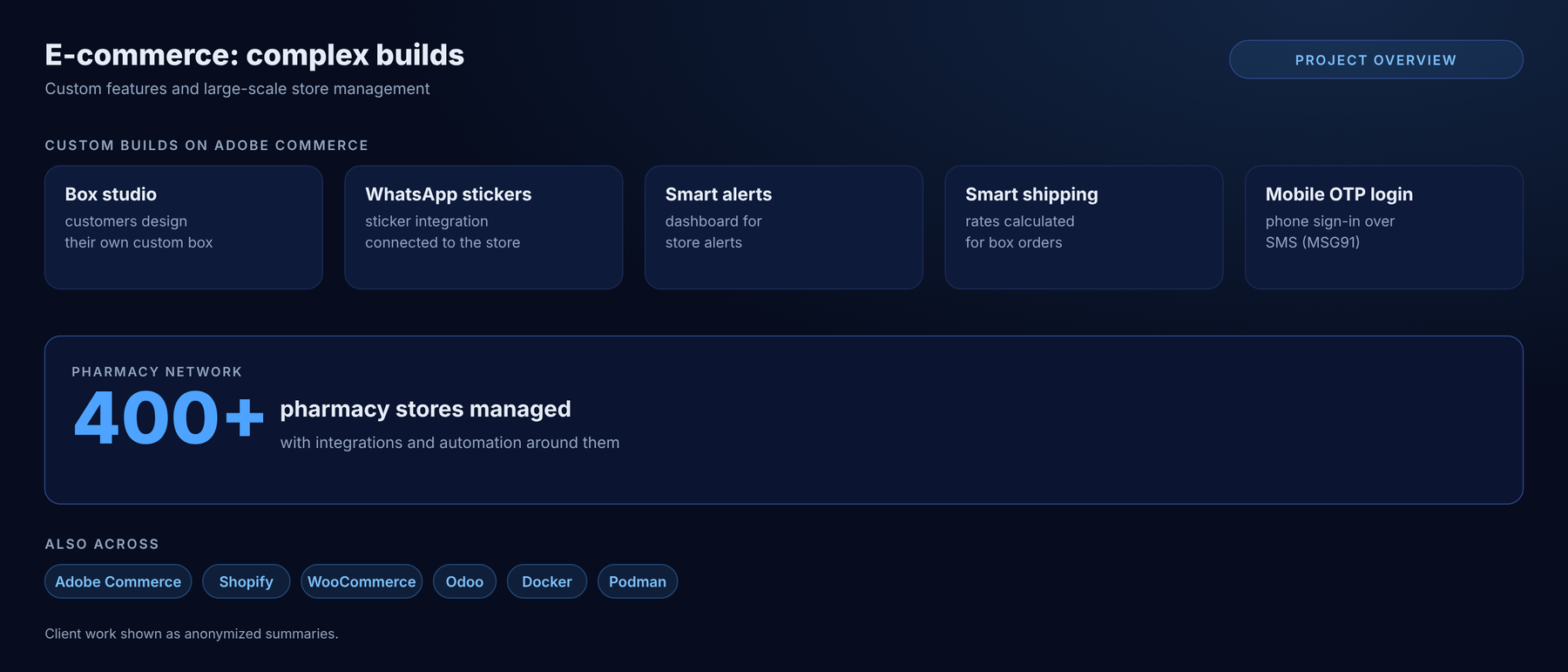Click the Adobe Commerce tag
Image resolution: width=1568 pixels, height=672 pixels.
tap(118, 581)
